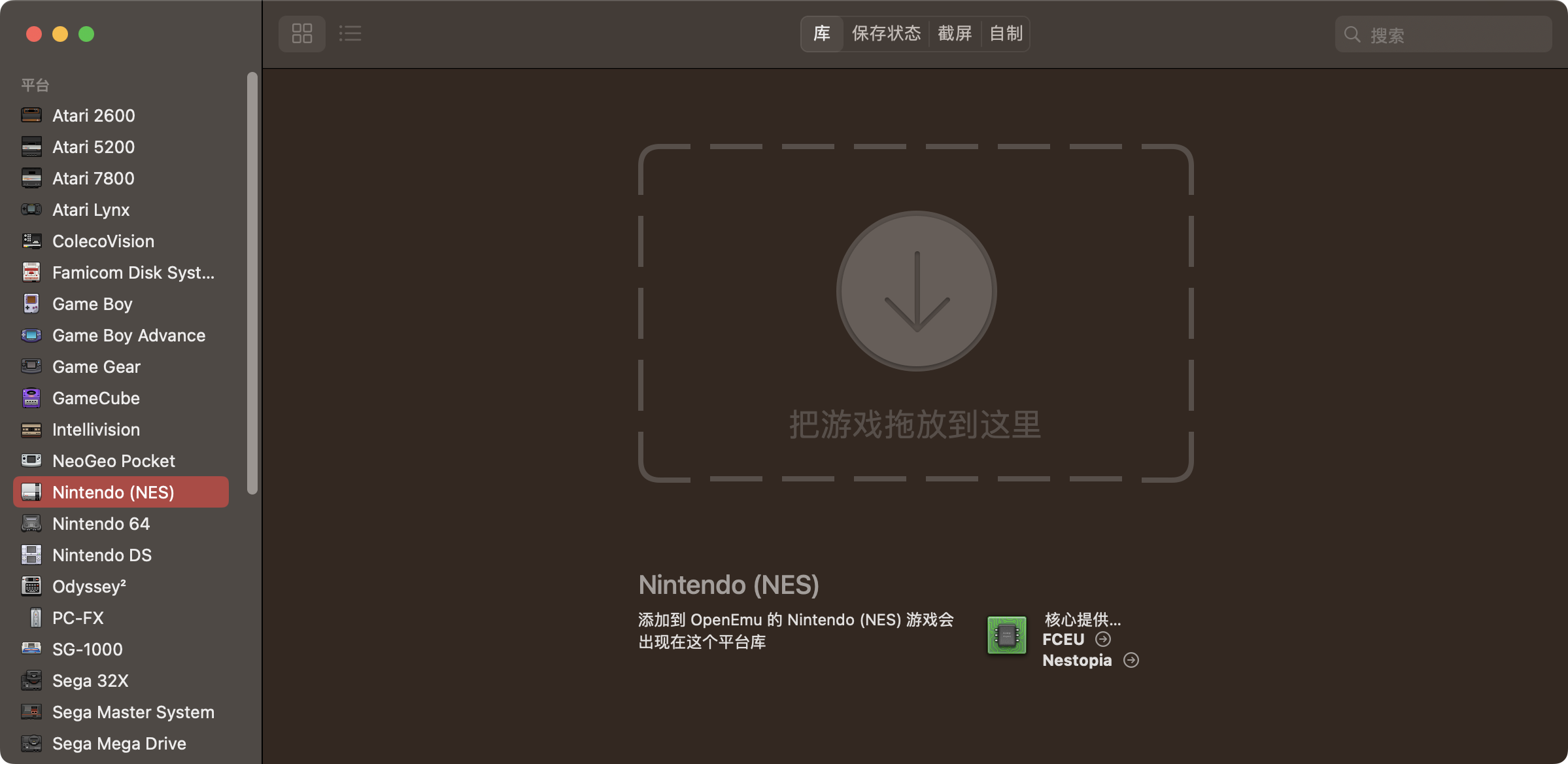1568x764 pixels.
Task: Keep Nintendo (NES) selected in sidebar
Action: 113,492
